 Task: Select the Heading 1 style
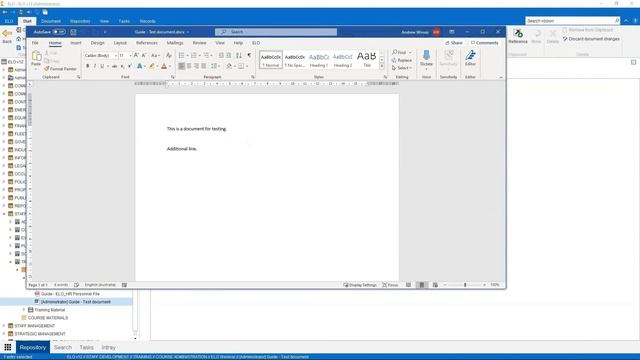click(x=318, y=60)
